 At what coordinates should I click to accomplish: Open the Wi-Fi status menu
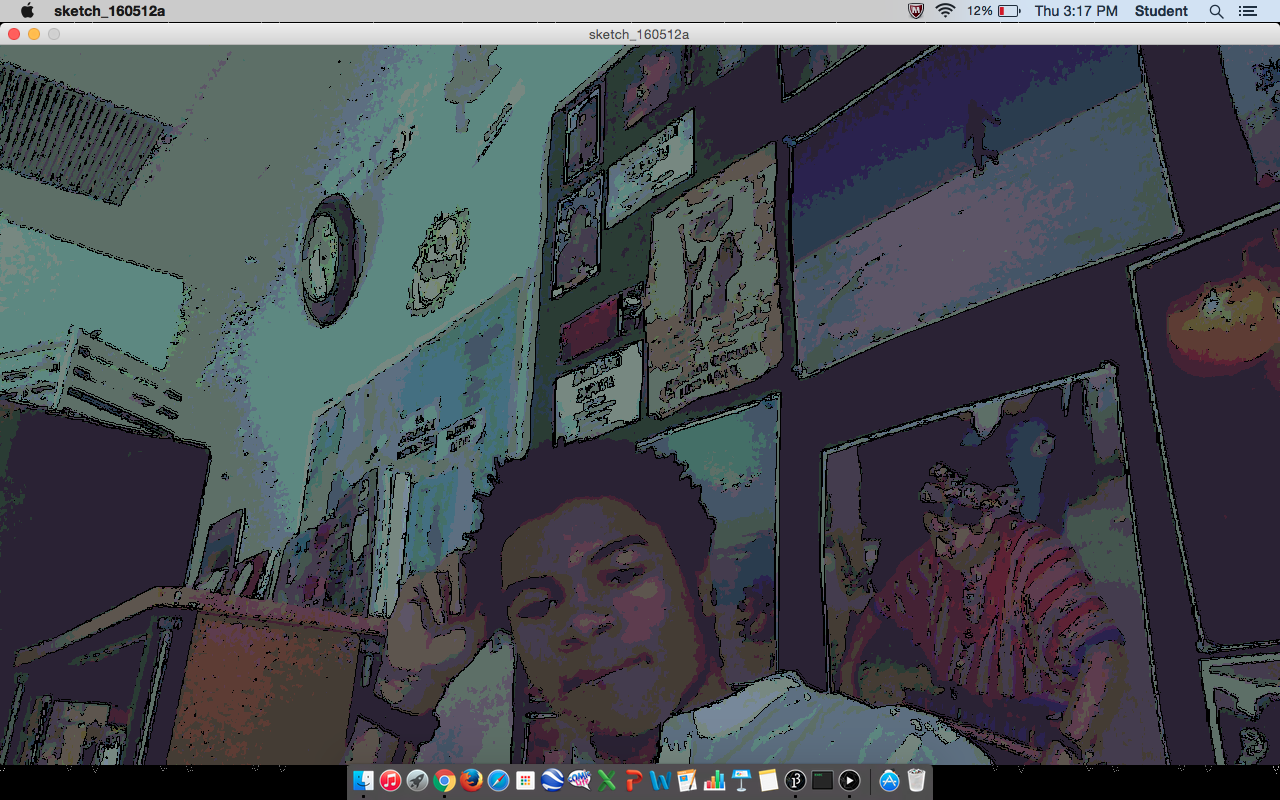945,11
